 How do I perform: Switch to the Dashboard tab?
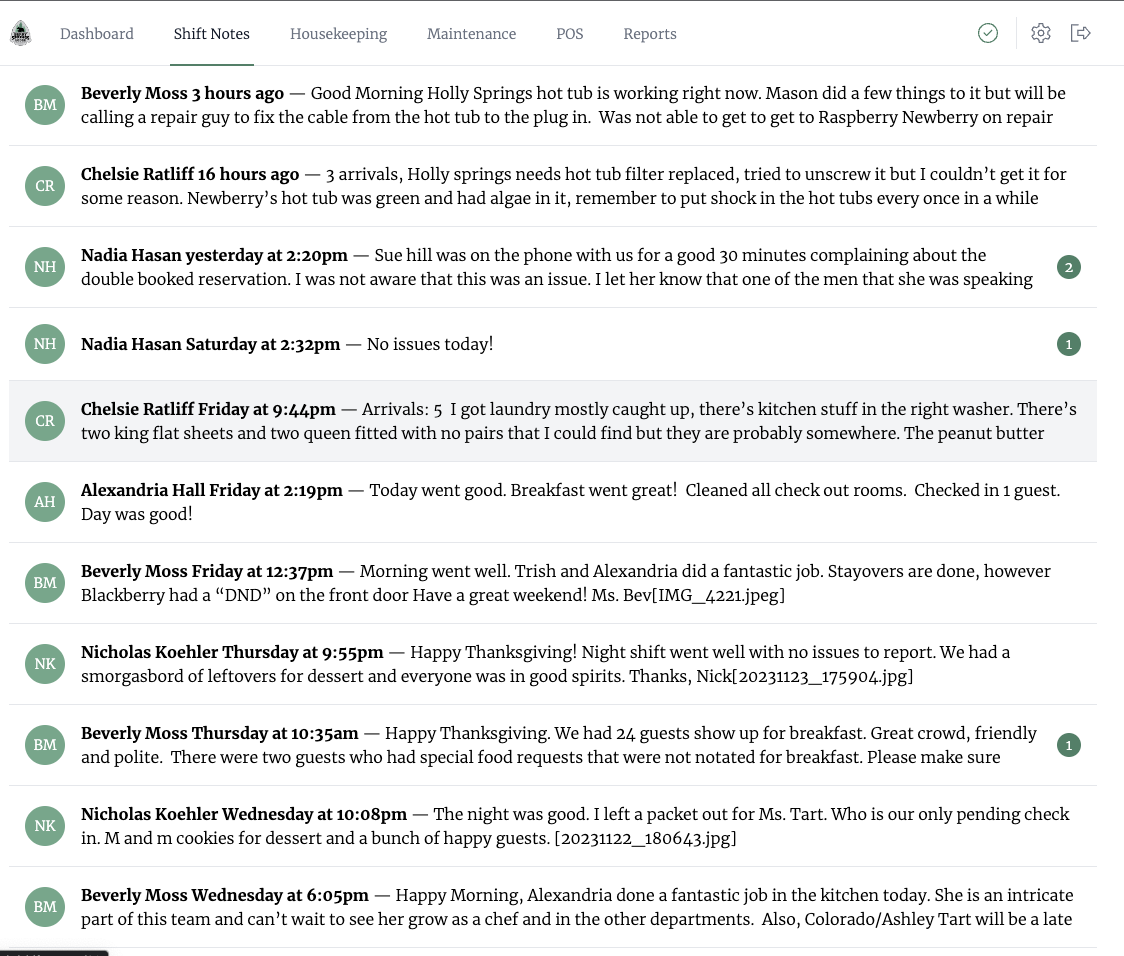(97, 34)
